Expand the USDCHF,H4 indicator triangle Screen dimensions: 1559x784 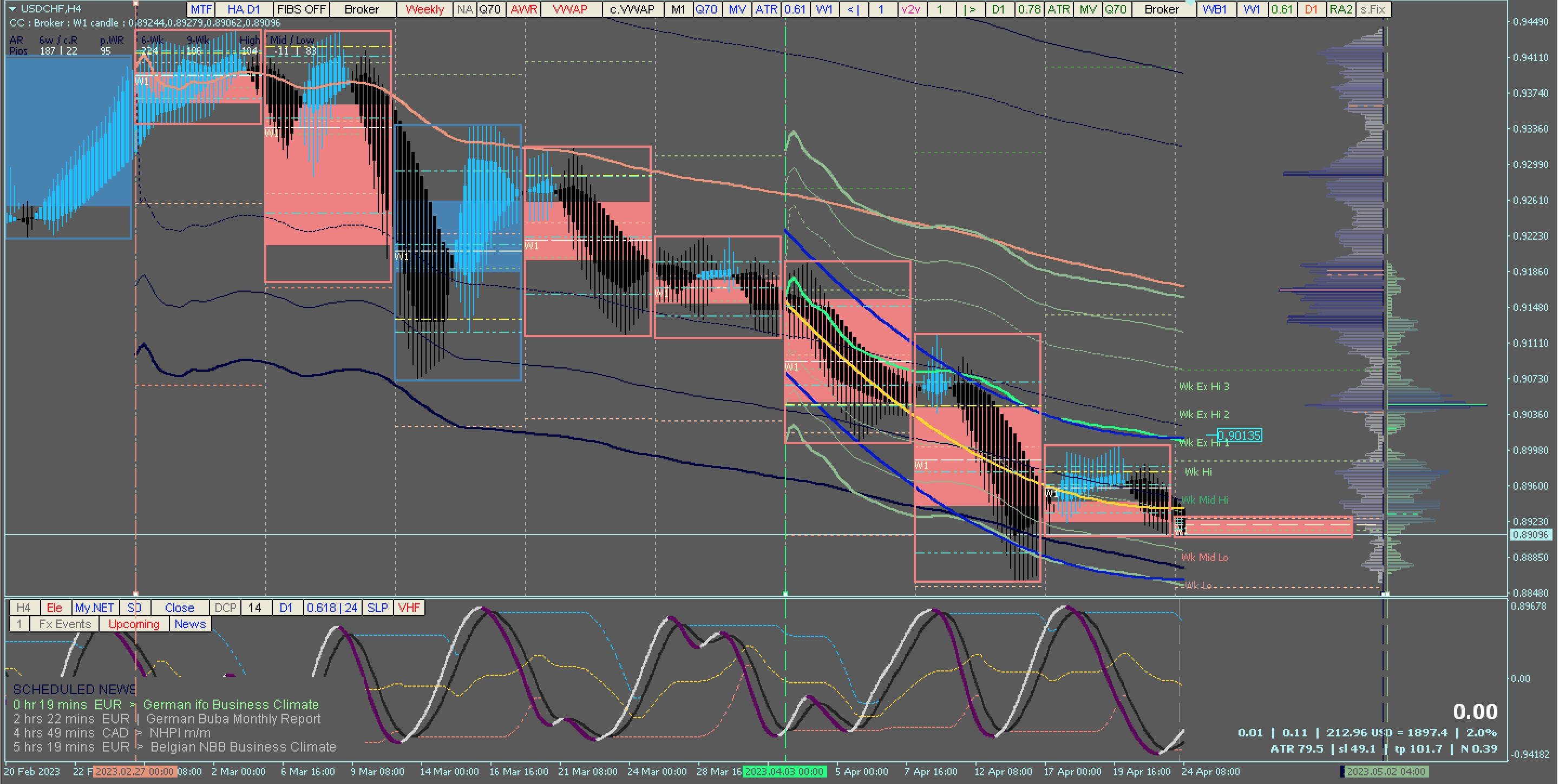click(x=12, y=9)
